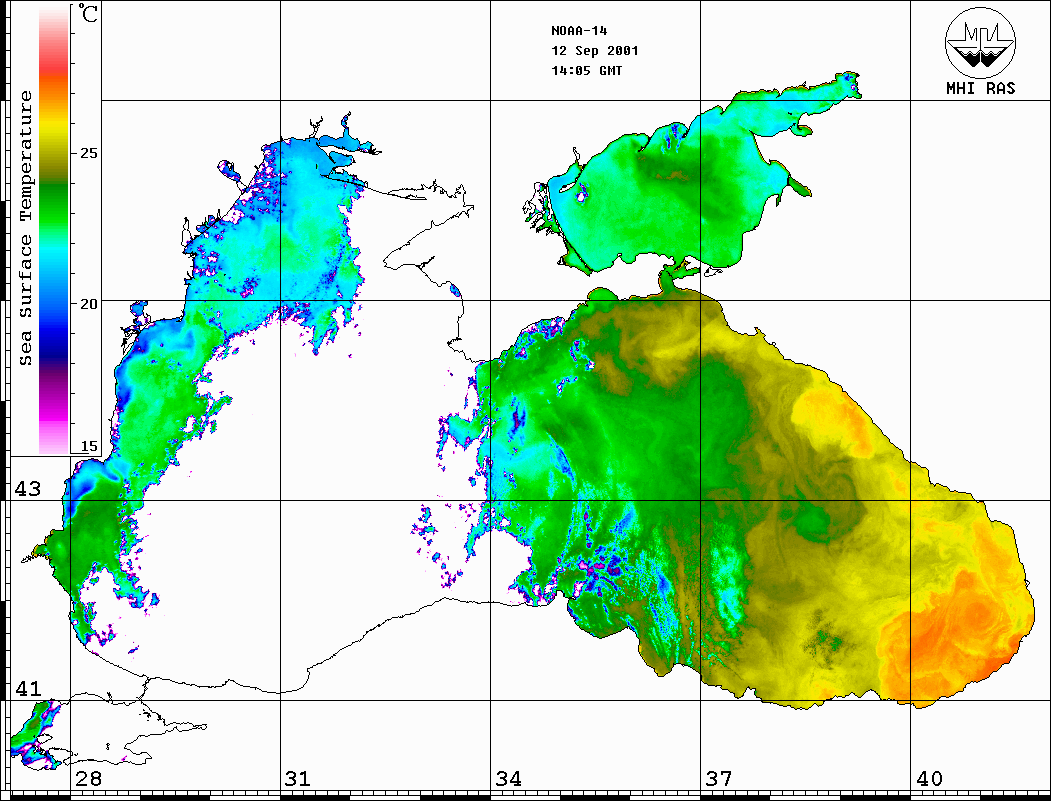The image size is (1051, 801).
Task: Click the '20' value on temperature scale
Action: pos(88,304)
